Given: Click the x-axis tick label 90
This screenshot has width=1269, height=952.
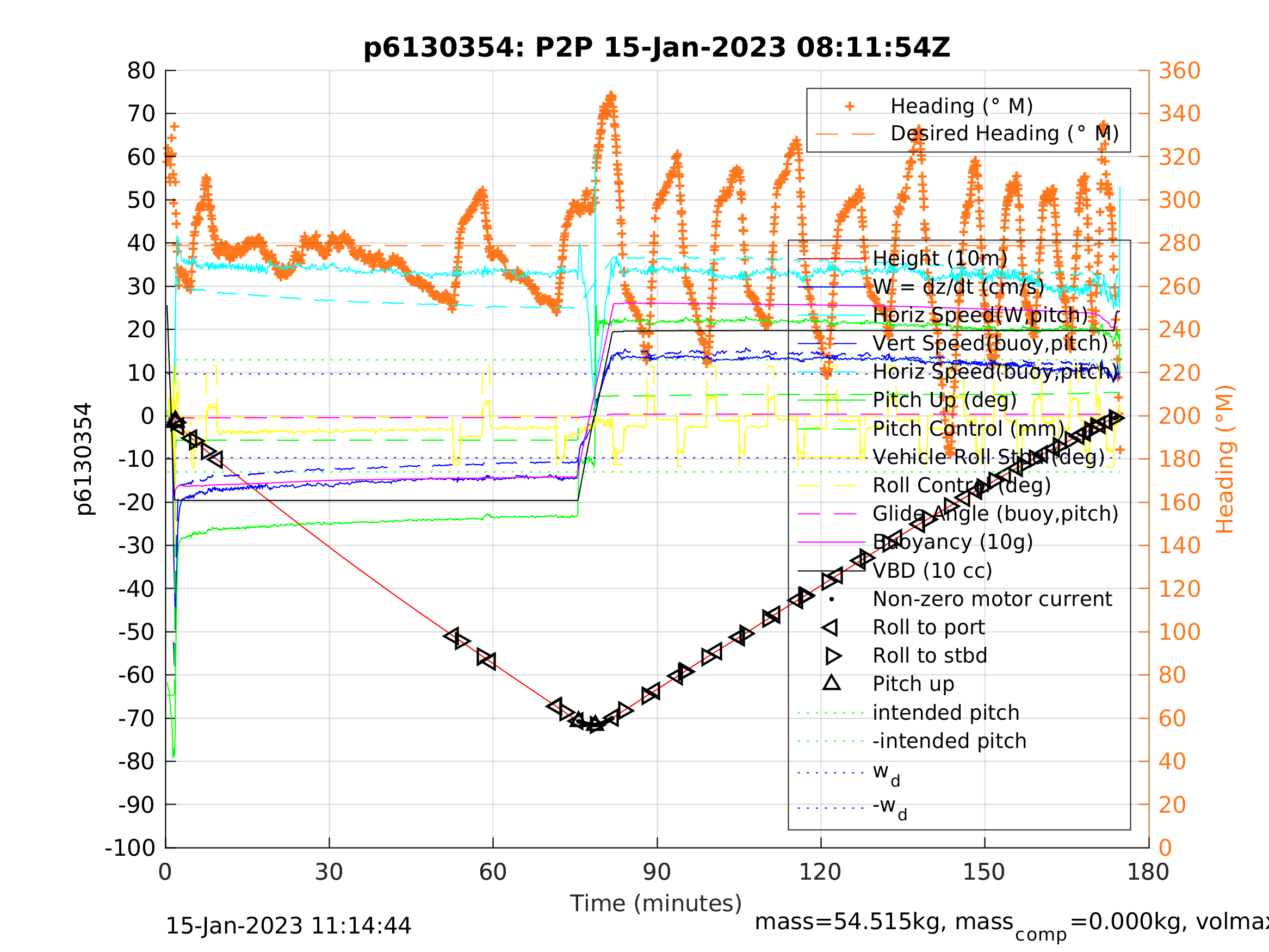Looking at the screenshot, I should coord(657,872).
